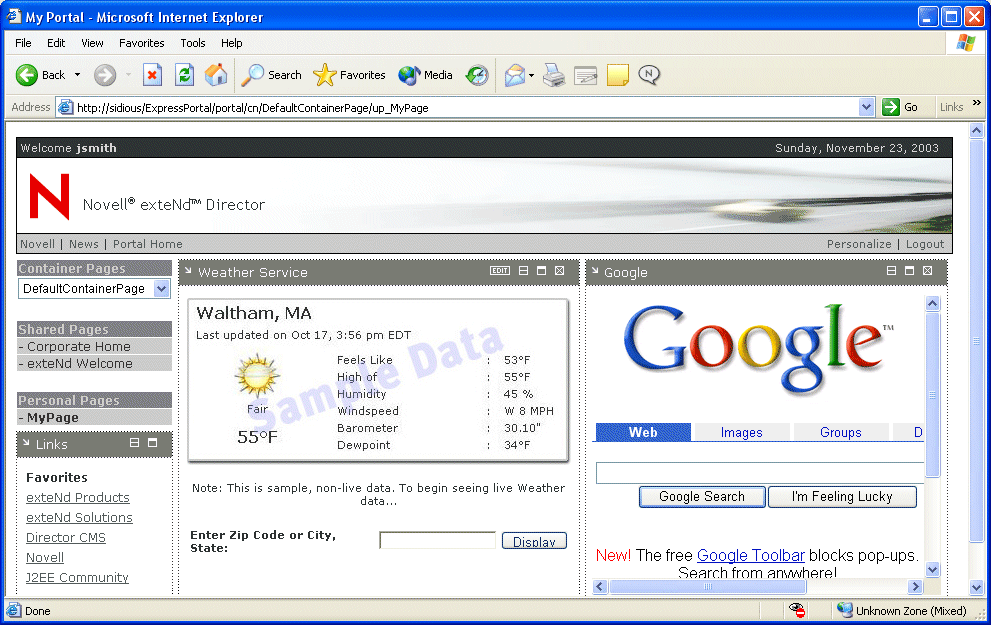Switch to the Google Groups tab
The width and height of the screenshot is (991, 625).
coord(841,432)
